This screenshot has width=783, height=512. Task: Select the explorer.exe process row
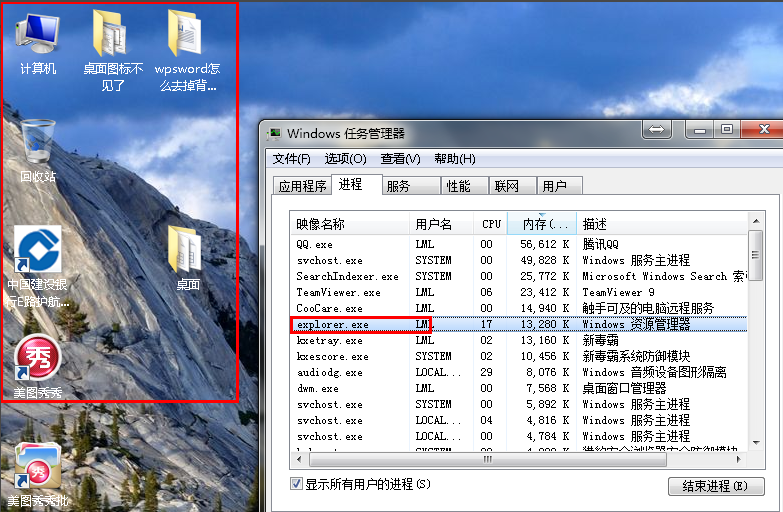pos(518,324)
